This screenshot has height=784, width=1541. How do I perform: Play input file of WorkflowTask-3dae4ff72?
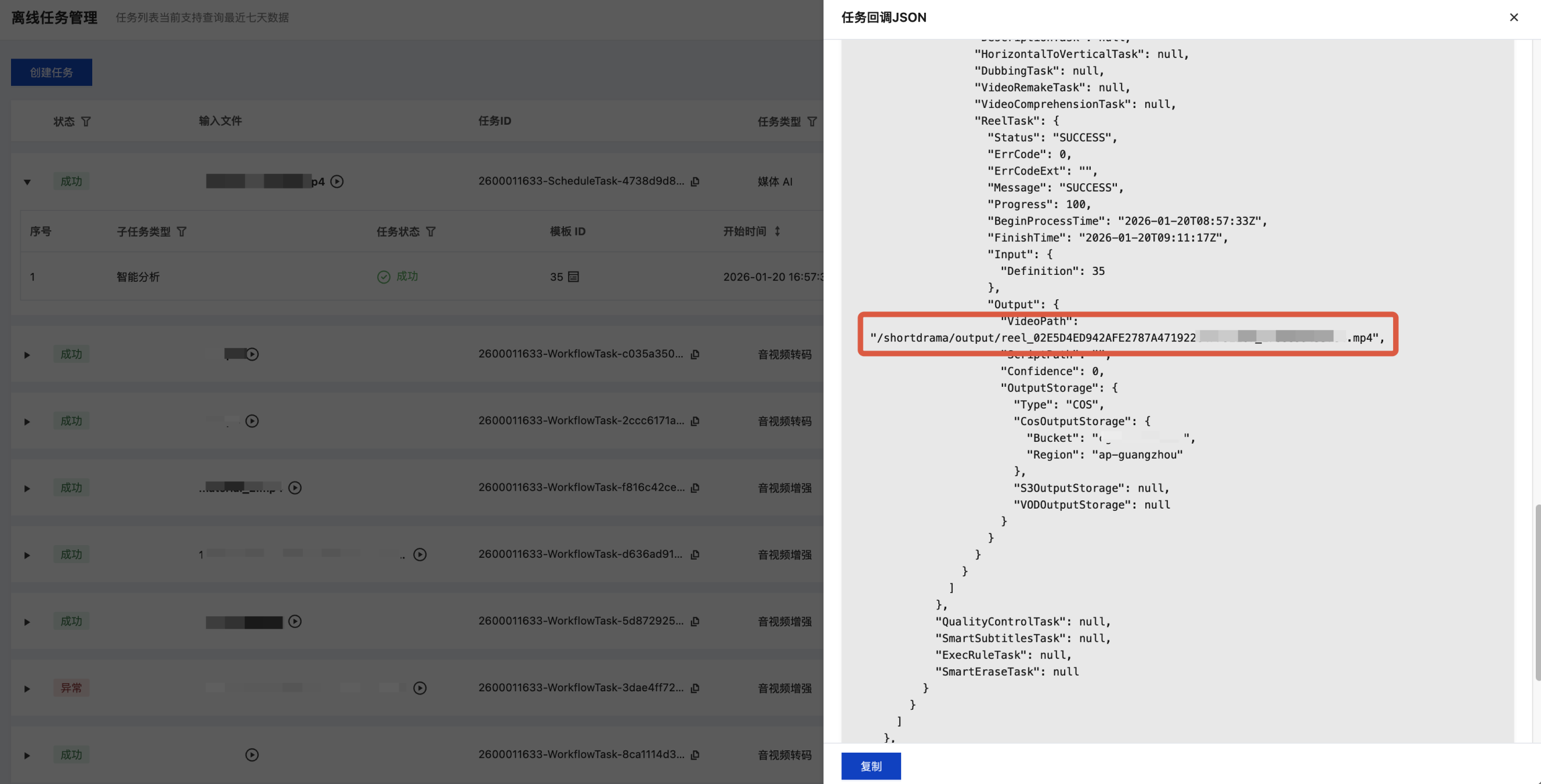click(420, 688)
